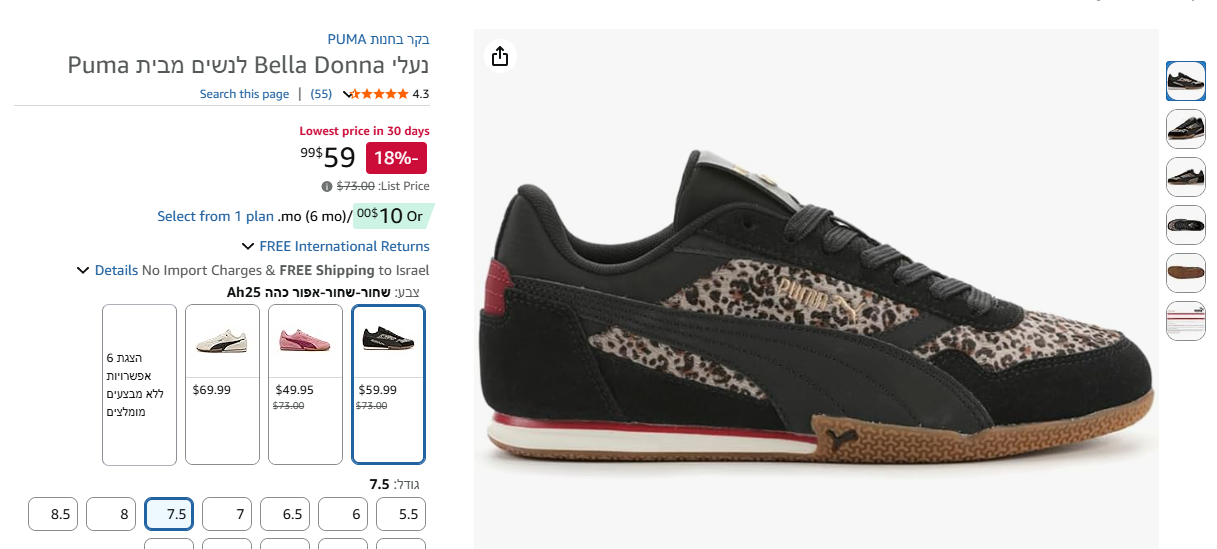Click Search this page link
Viewport: 1217px width, 549px height.
coord(244,94)
